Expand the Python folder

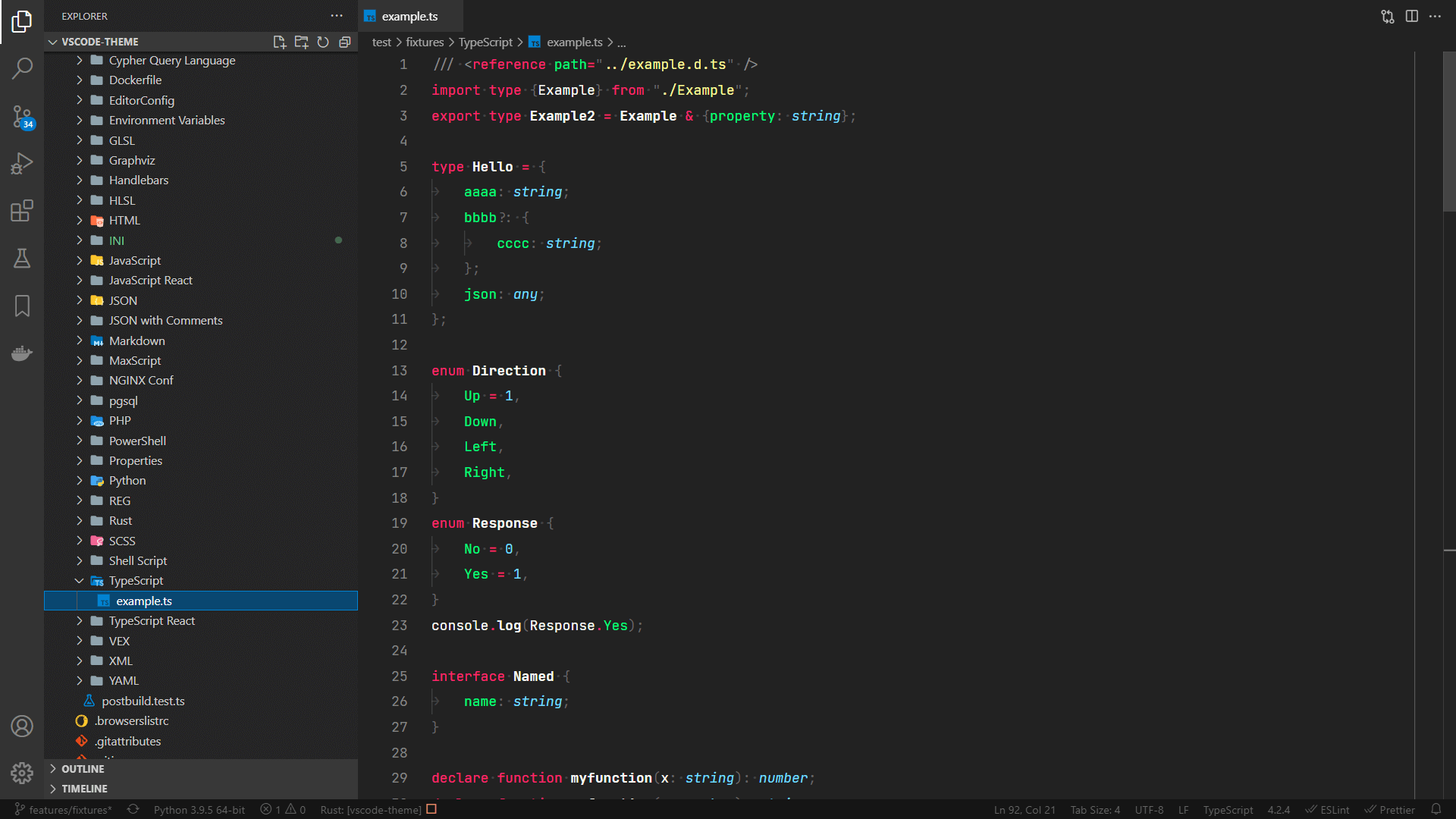click(127, 481)
